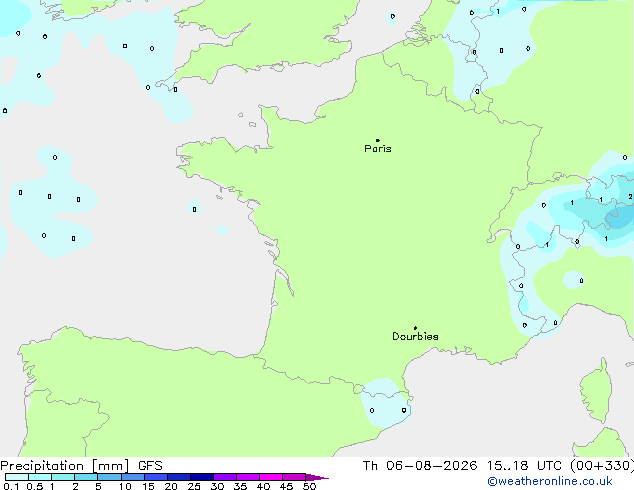Pick the 30–35 mm legend color swatch
This screenshot has height=490, width=634.
pyautogui.click(x=225, y=477)
